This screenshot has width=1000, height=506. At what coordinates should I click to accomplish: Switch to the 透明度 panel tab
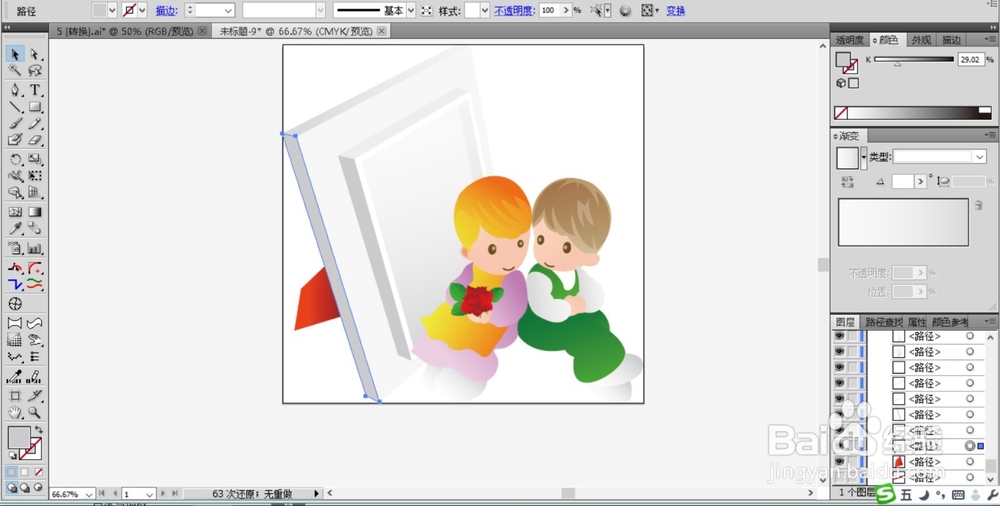pos(849,40)
